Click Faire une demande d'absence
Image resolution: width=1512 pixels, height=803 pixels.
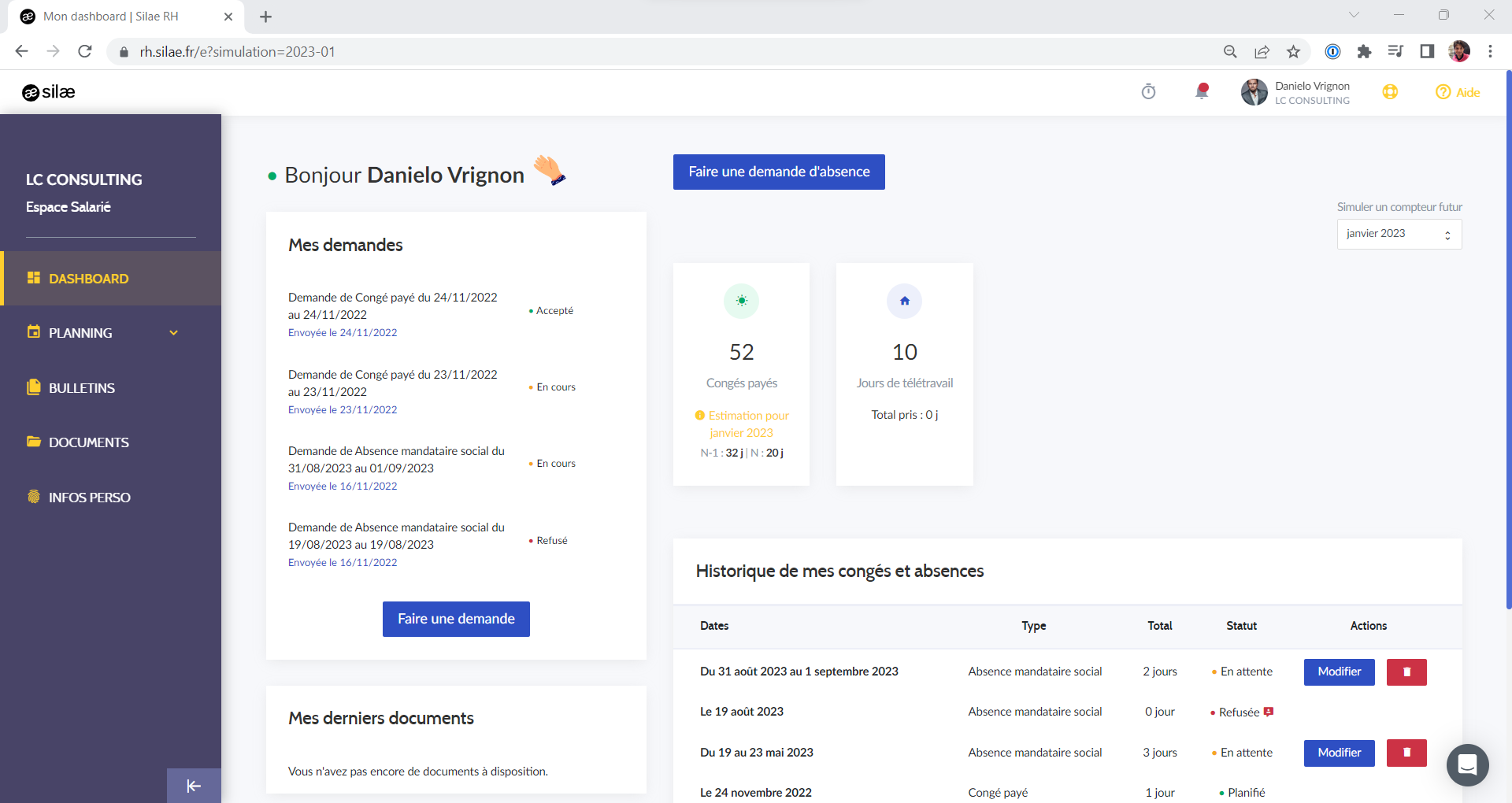click(778, 172)
